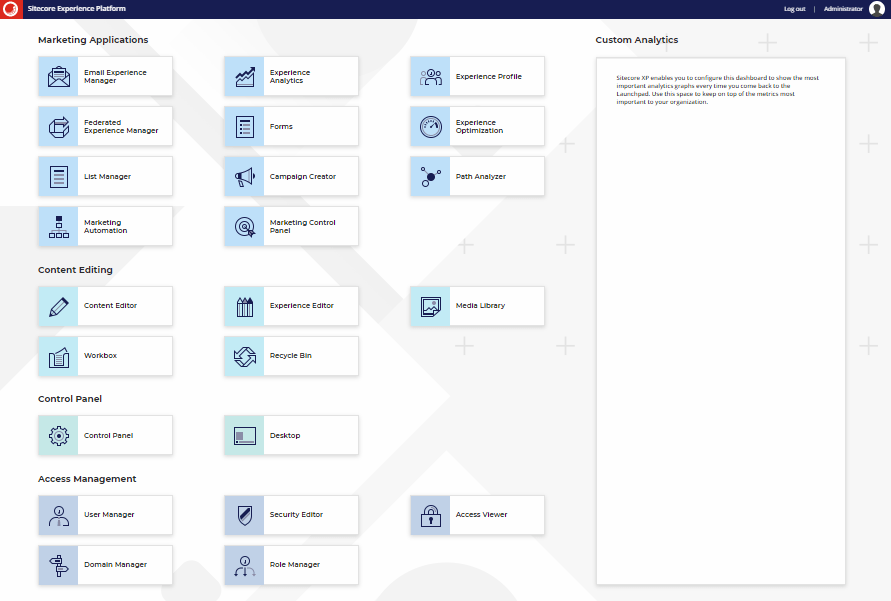Click the Recycle Bin icon
Viewport: 891px width, 601px height.
[x=244, y=356]
